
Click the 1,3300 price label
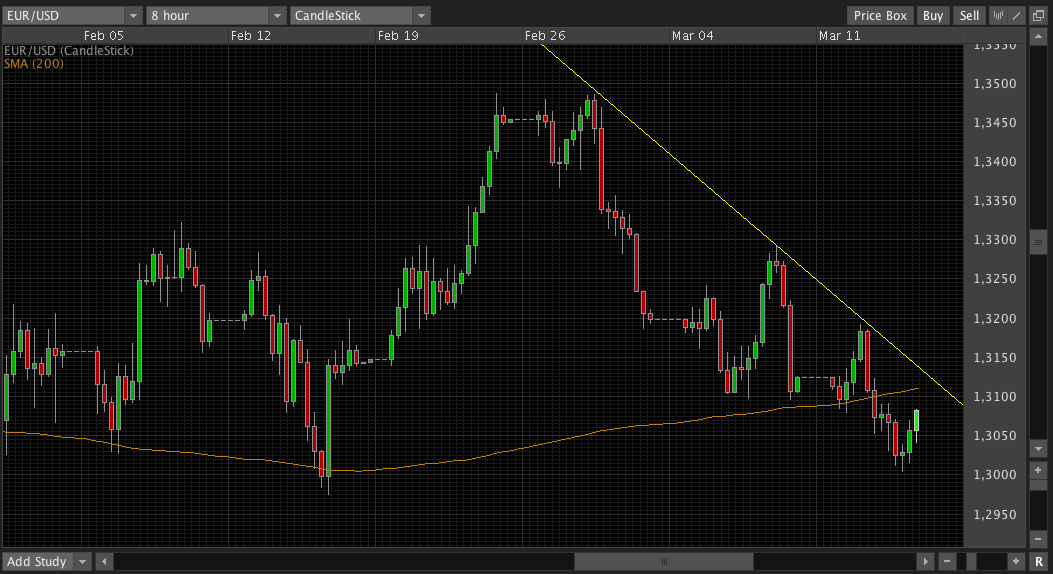[995, 240]
